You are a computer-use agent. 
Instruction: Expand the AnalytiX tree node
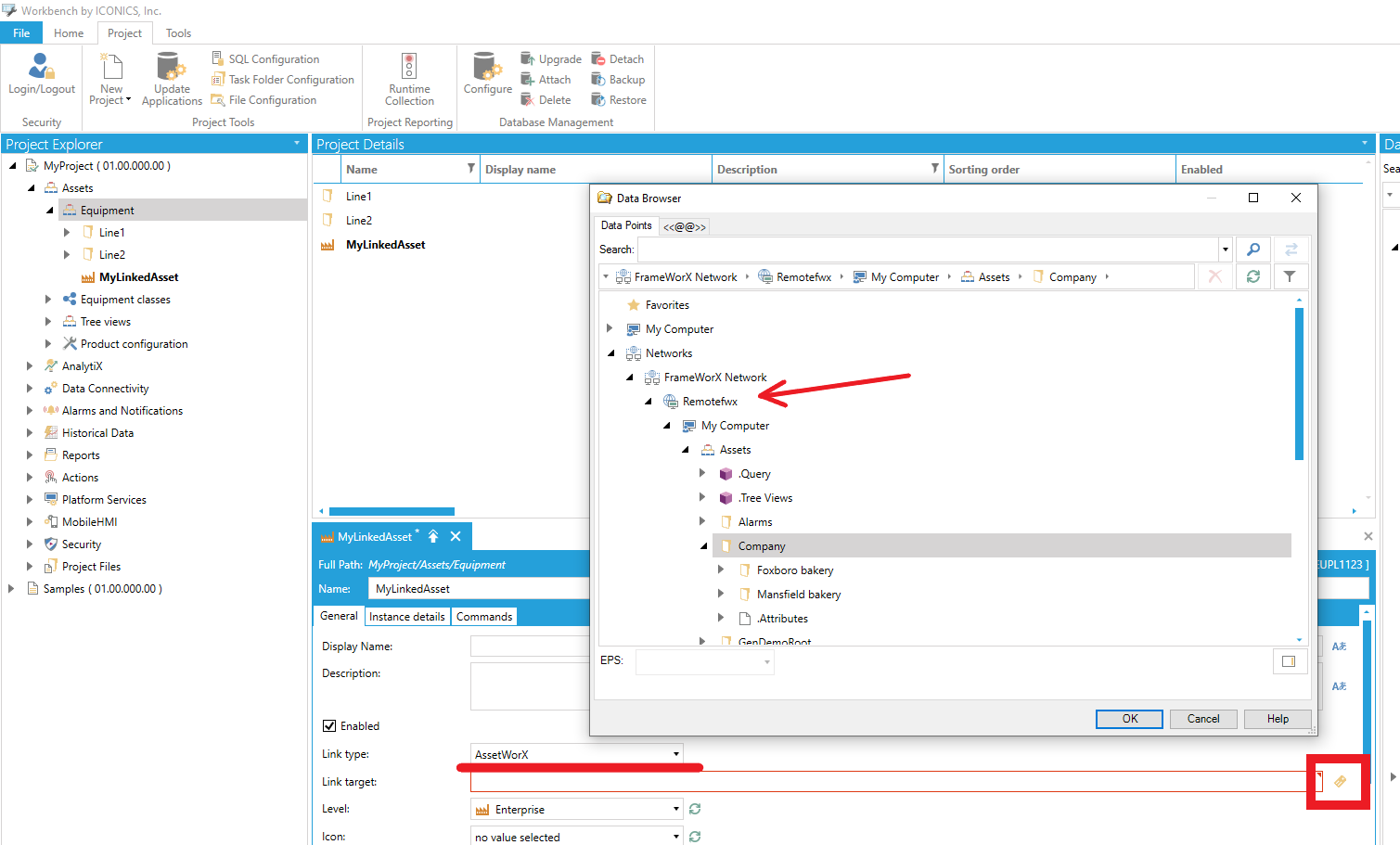(30, 365)
